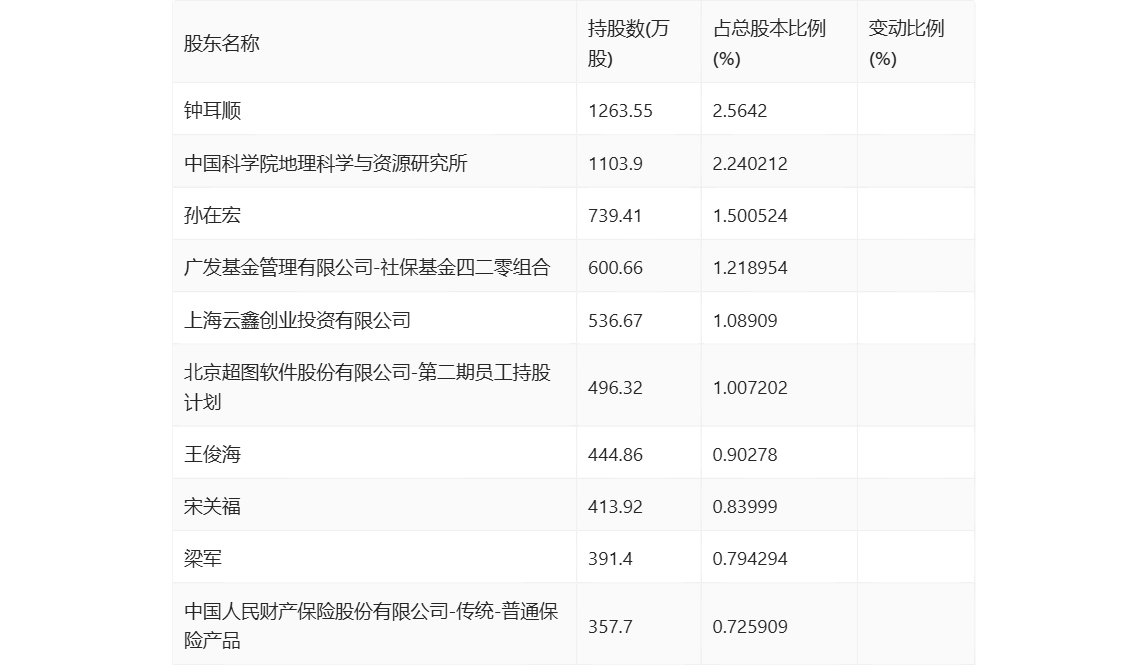The image size is (1148, 665).
Task: Click the 持股数(万股) column header
Action: [628, 44]
